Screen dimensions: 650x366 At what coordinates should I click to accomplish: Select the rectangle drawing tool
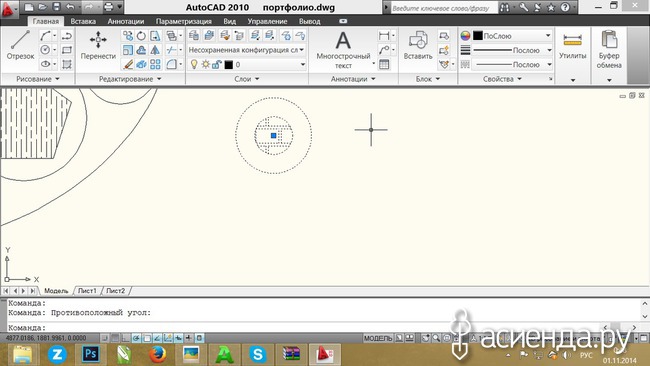point(67,50)
